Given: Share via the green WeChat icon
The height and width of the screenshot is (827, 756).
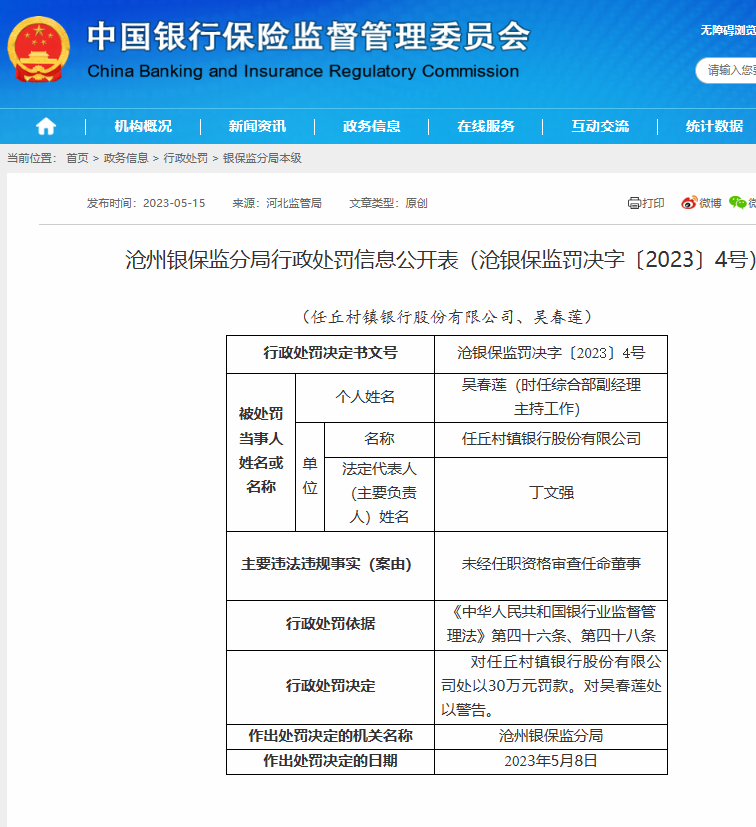Looking at the screenshot, I should (740, 203).
